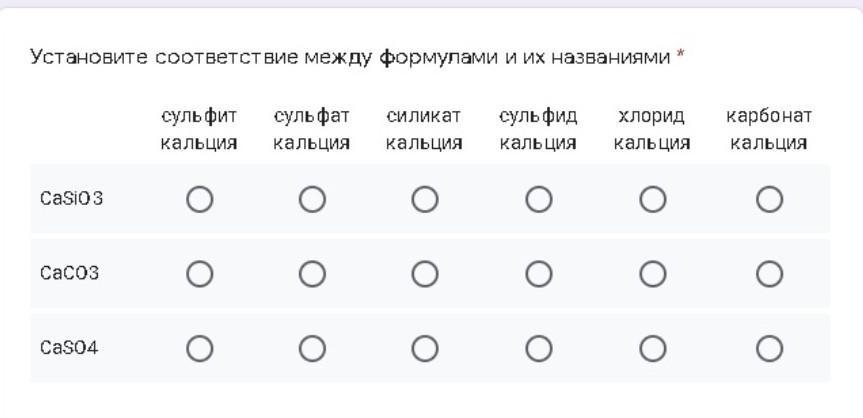
Task: Mark силикат кальция for CaSO4
Action: click(x=425, y=348)
